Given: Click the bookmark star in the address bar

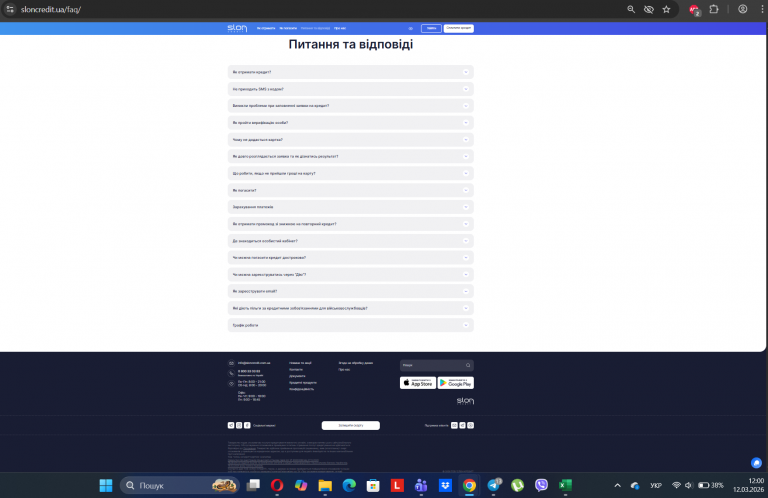Looking at the screenshot, I should click(x=666, y=9).
